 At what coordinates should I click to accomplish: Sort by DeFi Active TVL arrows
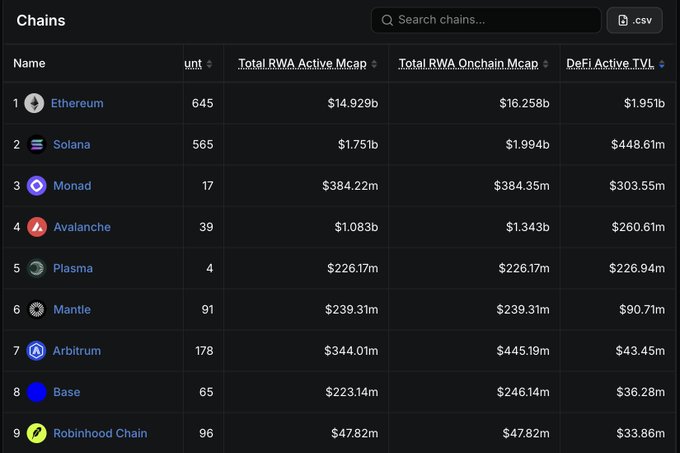tap(661, 64)
